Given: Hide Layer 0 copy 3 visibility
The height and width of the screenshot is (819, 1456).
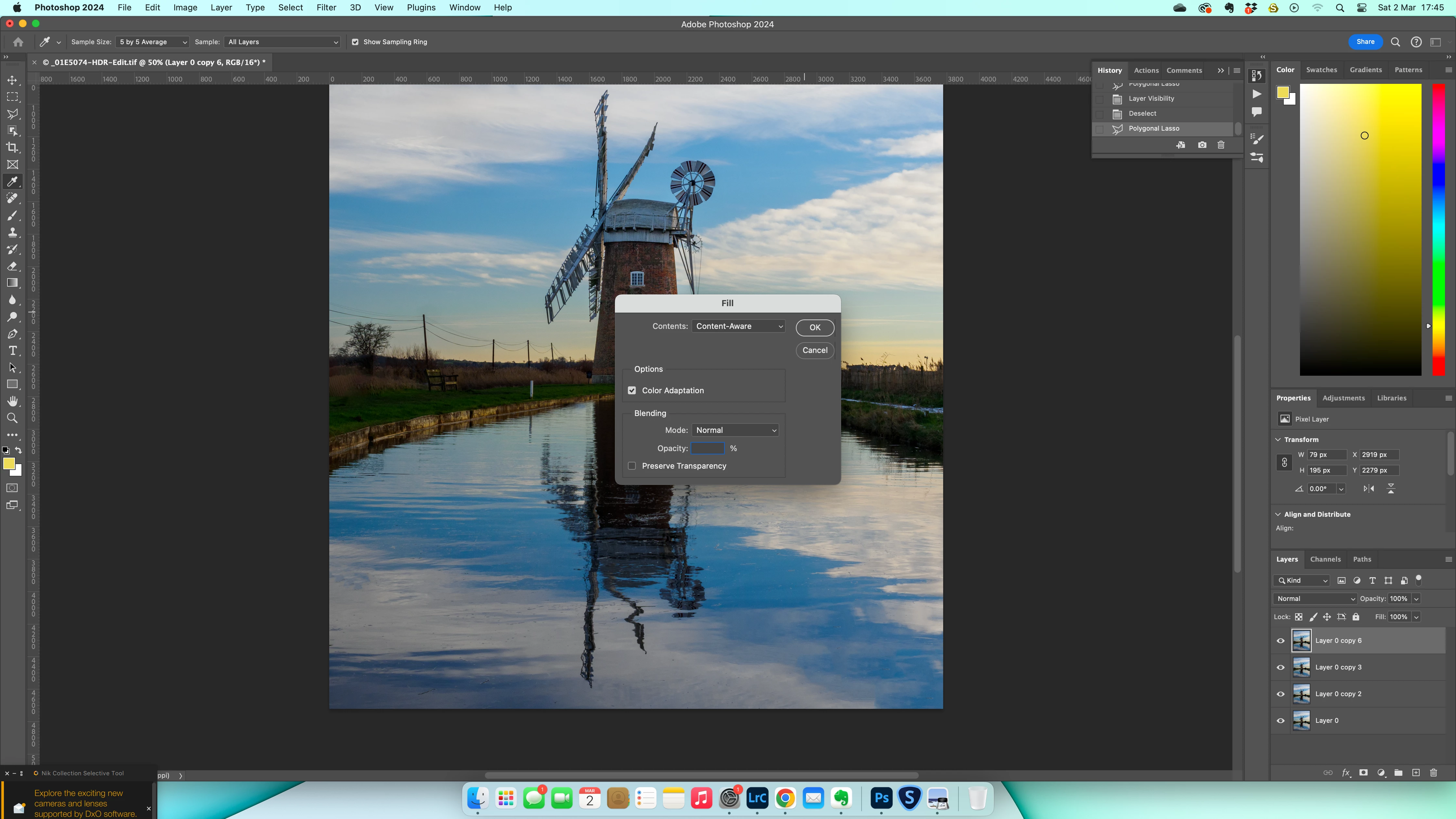Looking at the screenshot, I should pos(1280,668).
